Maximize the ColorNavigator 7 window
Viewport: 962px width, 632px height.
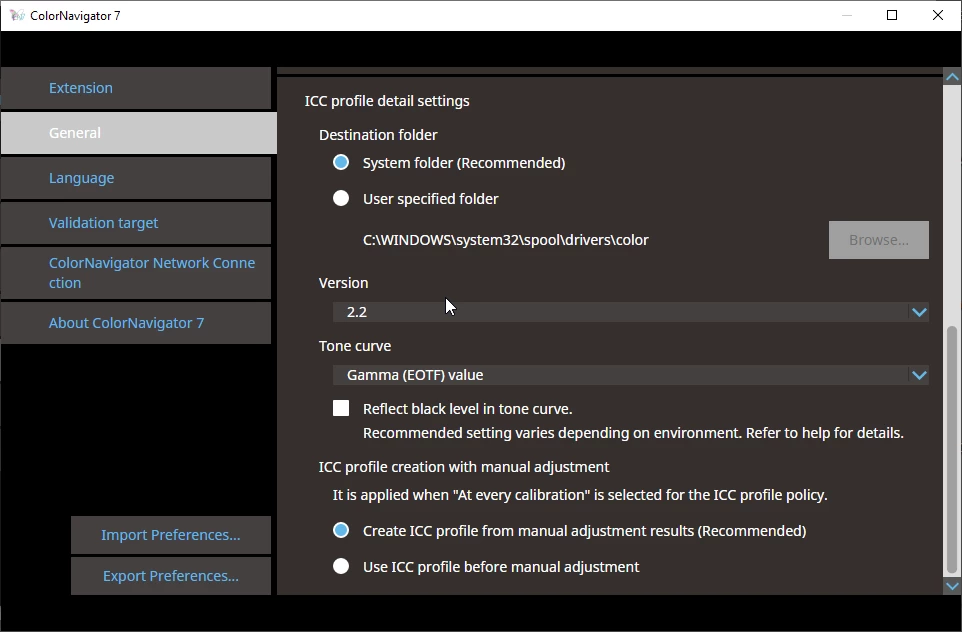point(892,15)
